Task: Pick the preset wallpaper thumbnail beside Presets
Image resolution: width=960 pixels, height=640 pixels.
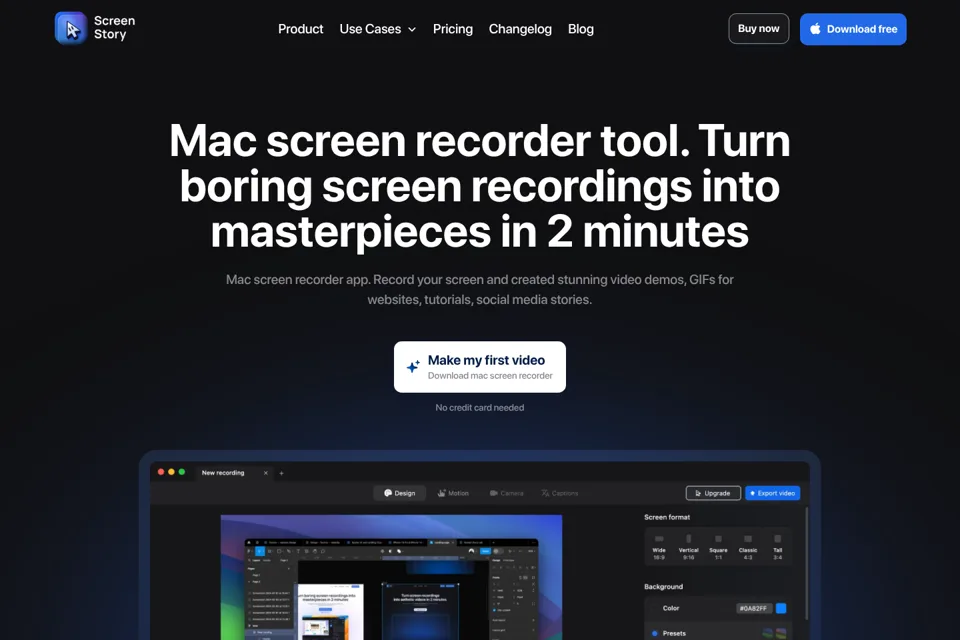Action: 774,633
